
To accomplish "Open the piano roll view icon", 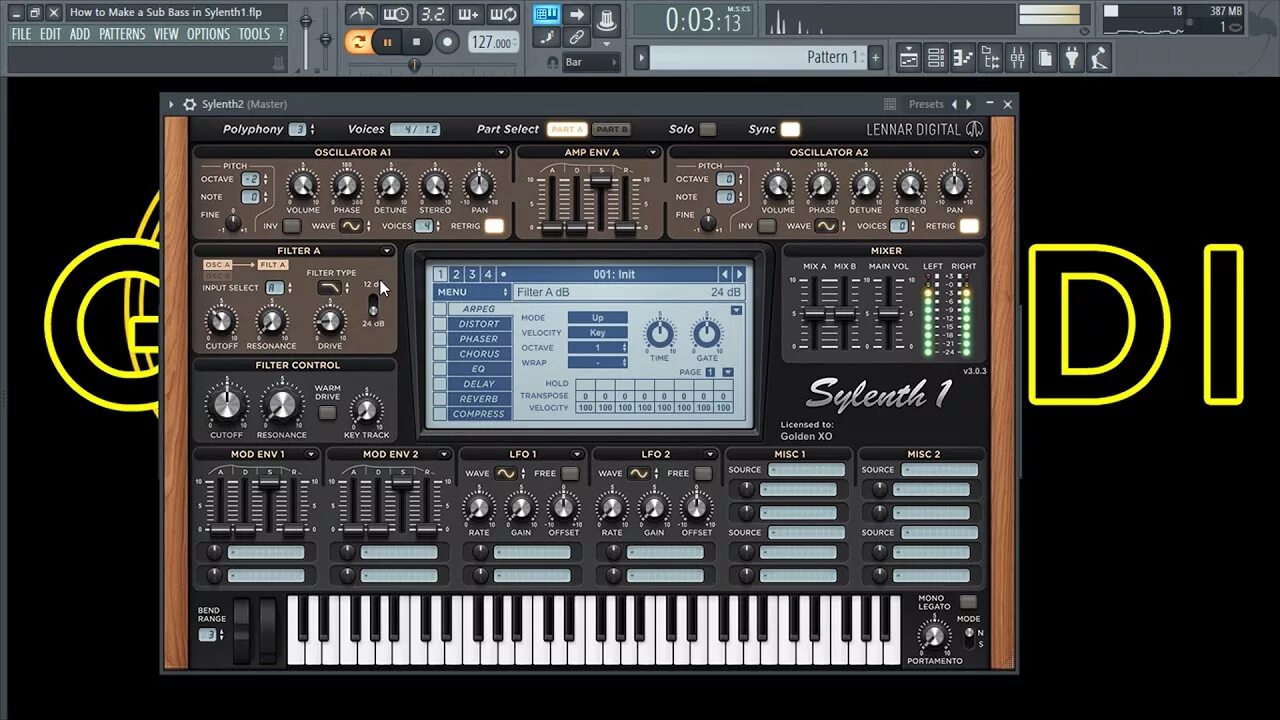I will pos(963,58).
